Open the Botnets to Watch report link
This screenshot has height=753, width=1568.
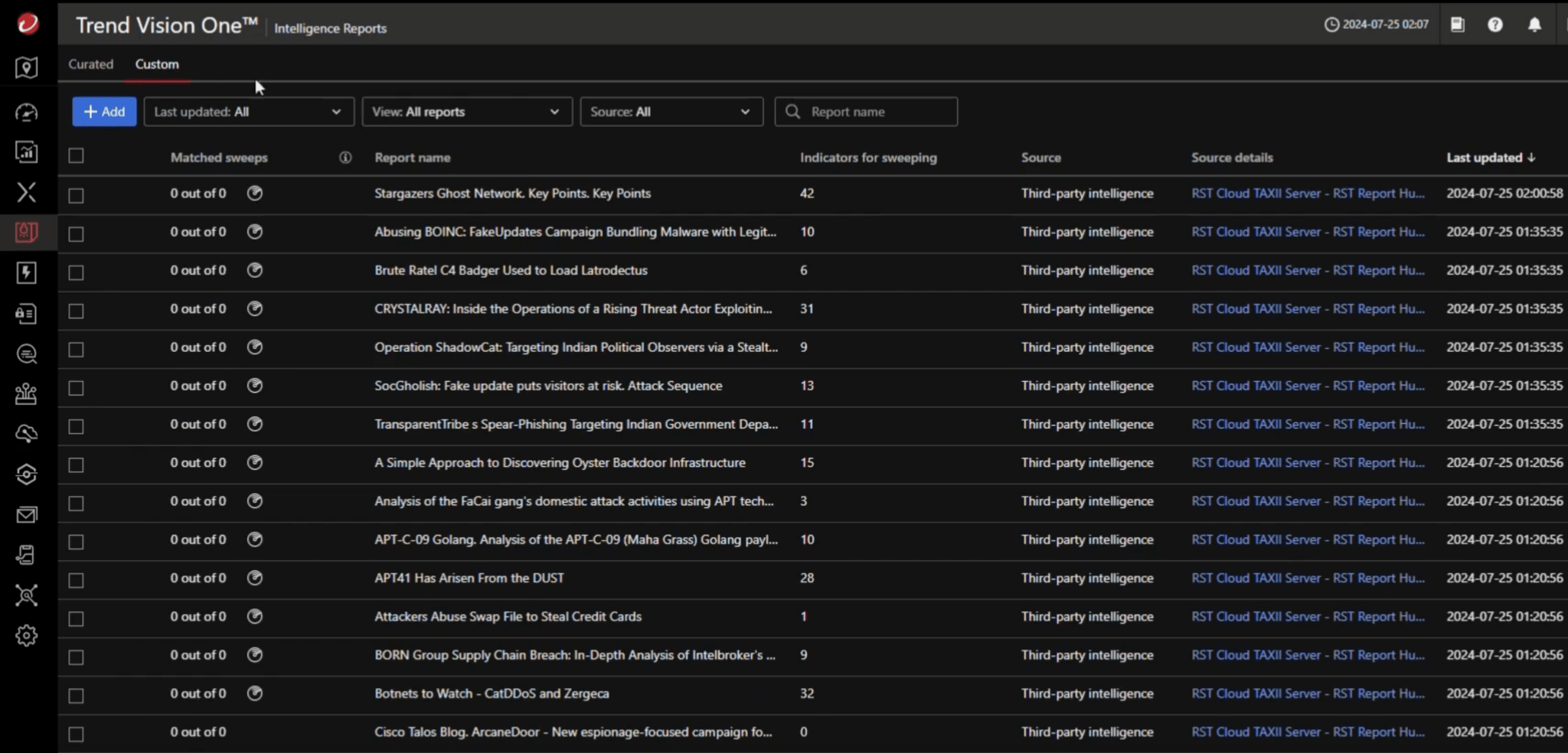point(492,693)
